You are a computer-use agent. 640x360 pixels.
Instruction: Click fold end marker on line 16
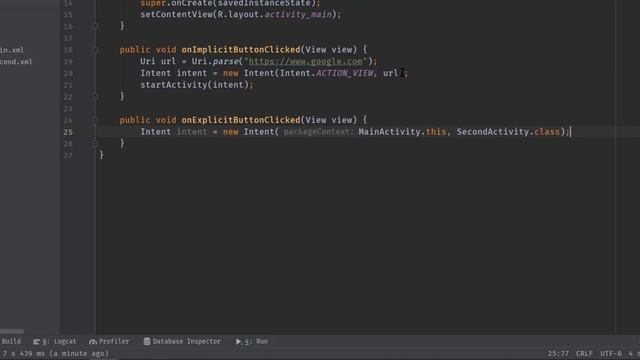(x=95, y=26)
